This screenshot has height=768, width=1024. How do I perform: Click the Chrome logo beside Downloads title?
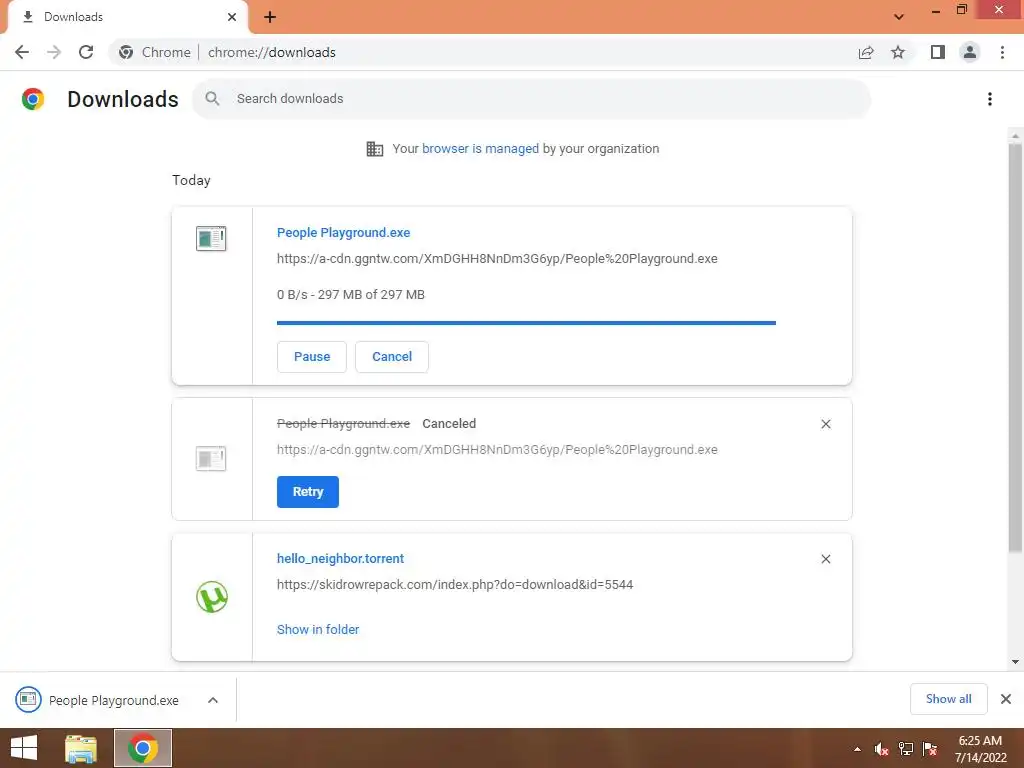[x=33, y=99]
